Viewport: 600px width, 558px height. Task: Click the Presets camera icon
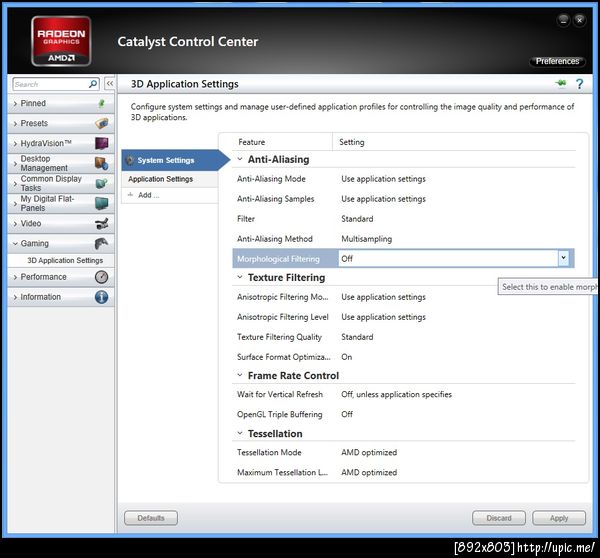(101, 123)
